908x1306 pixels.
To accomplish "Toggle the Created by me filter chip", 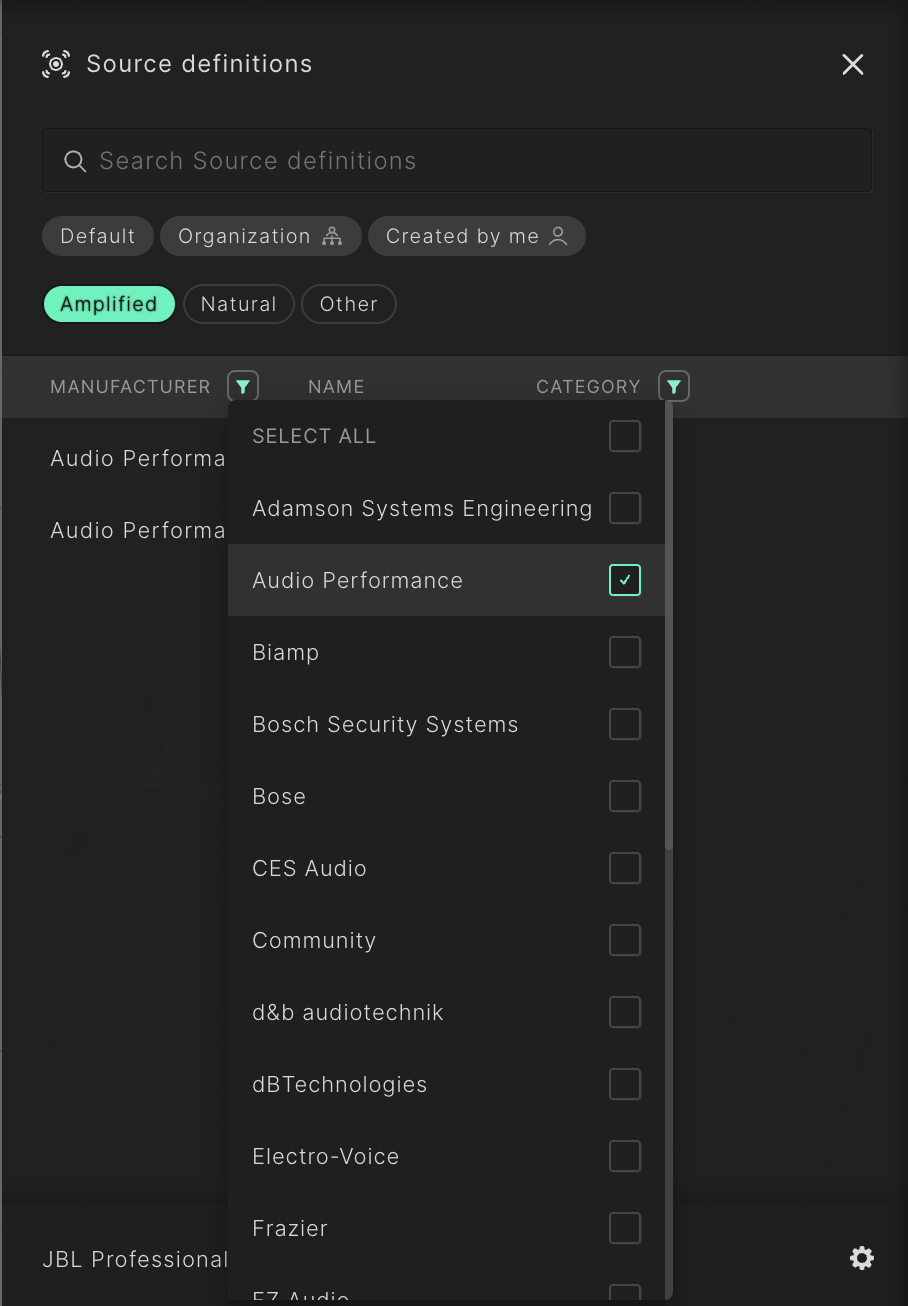I will 477,236.
